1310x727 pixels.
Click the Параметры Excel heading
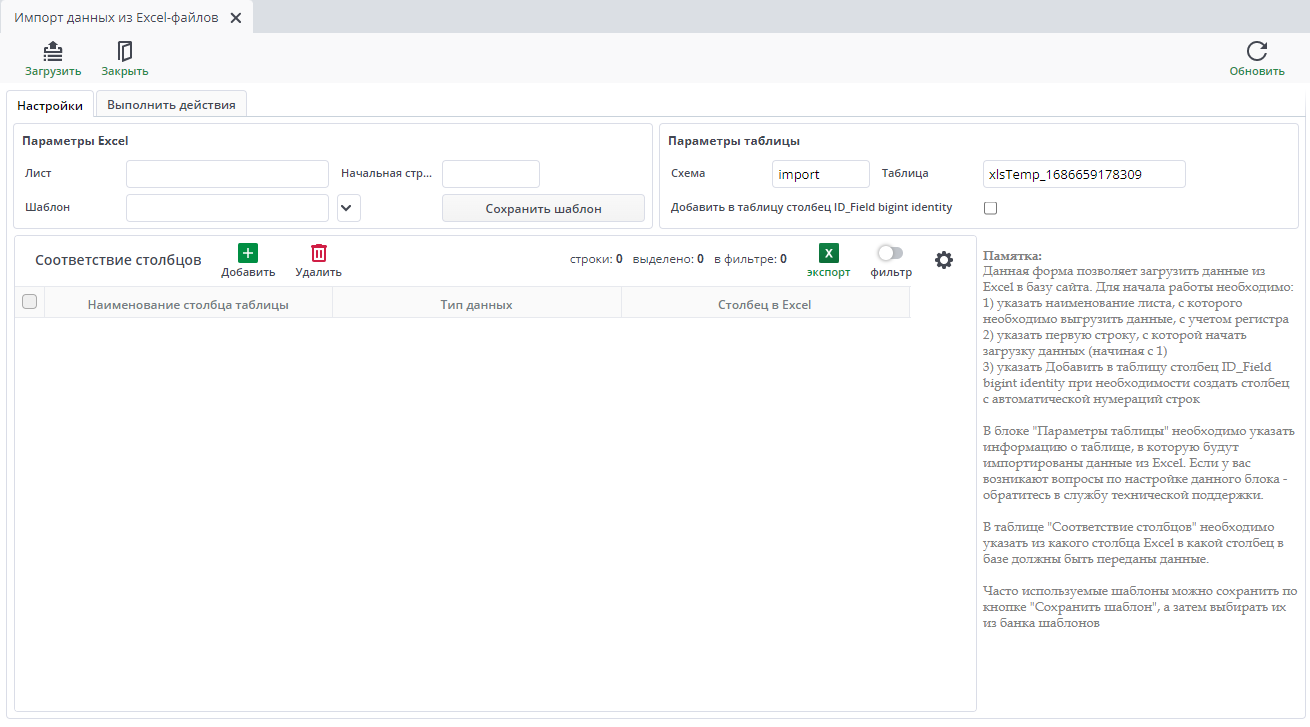pos(75,141)
